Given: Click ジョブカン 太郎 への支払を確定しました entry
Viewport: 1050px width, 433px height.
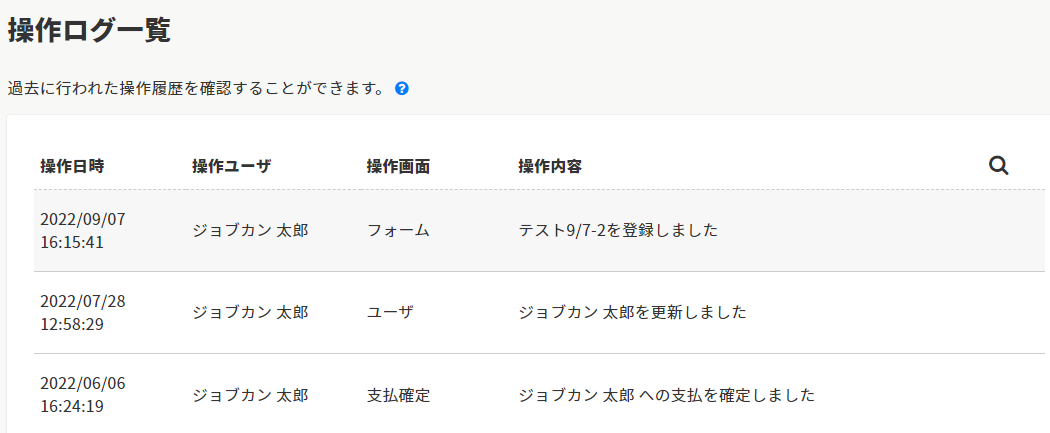Looking at the screenshot, I should (666, 395).
